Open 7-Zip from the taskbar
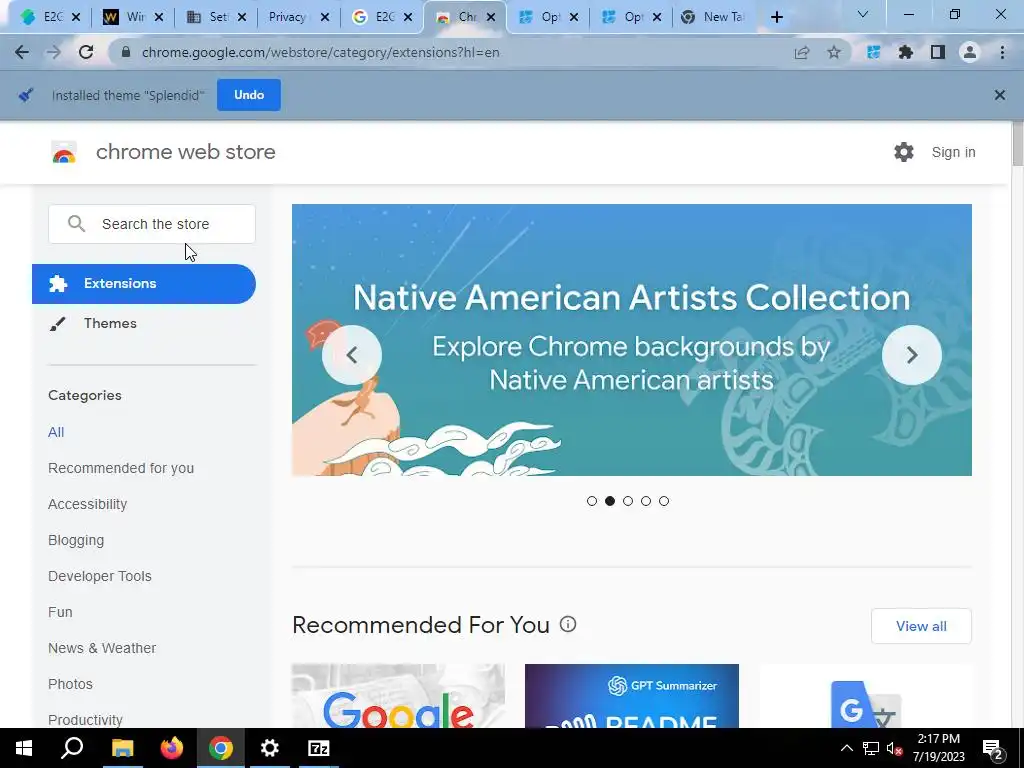1024x768 pixels. [319, 748]
